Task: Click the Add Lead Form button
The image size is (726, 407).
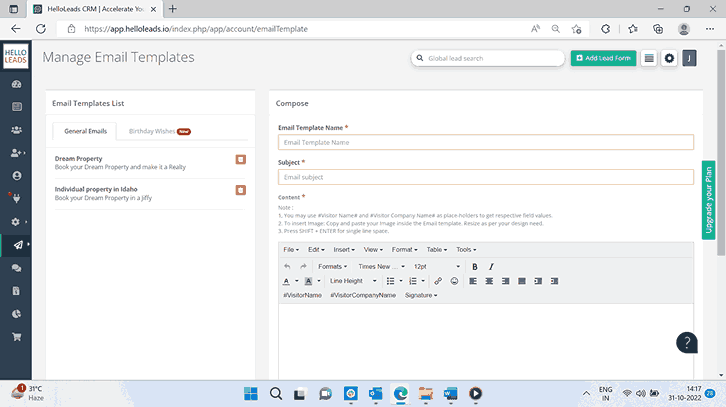Action: coord(603,58)
